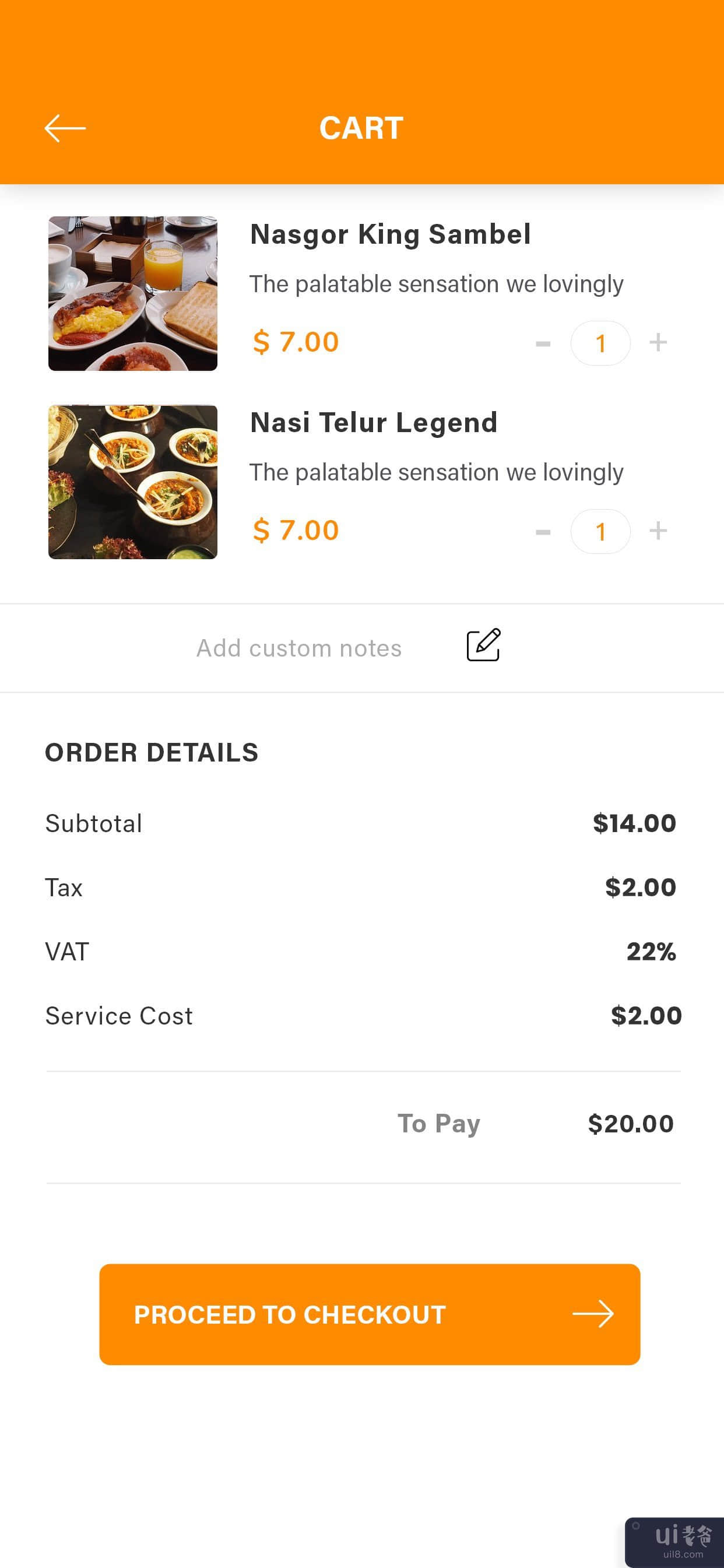Screen dimensions: 724x1568
Task: Click the Nasgor King Sambel quantity box
Action: (600, 343)
